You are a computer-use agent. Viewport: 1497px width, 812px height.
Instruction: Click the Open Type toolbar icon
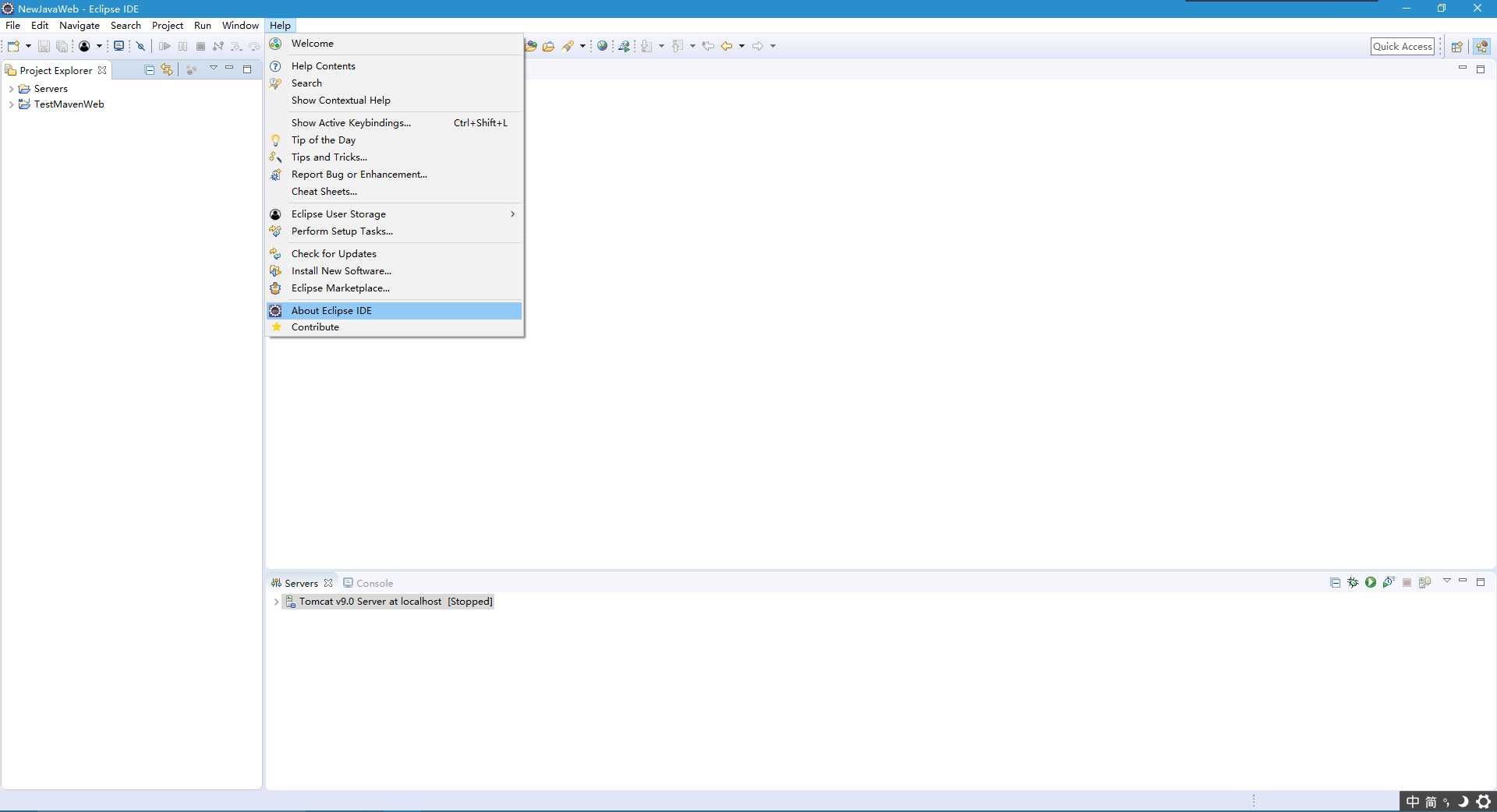531,46
